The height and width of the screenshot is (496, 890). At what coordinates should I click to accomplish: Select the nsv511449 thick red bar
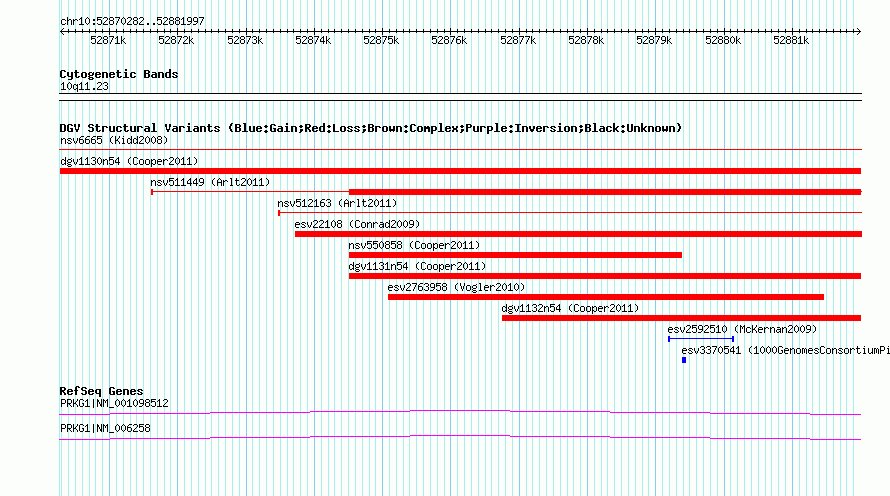point(605,192)
